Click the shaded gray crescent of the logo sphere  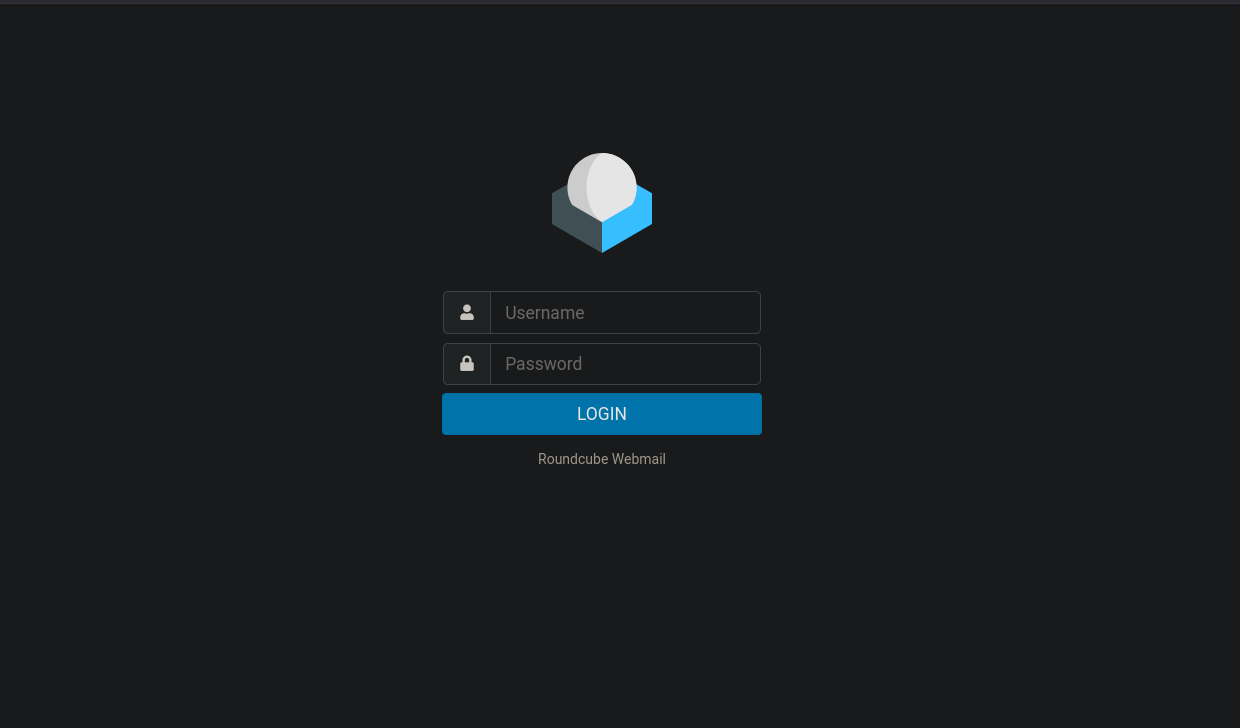577,185
